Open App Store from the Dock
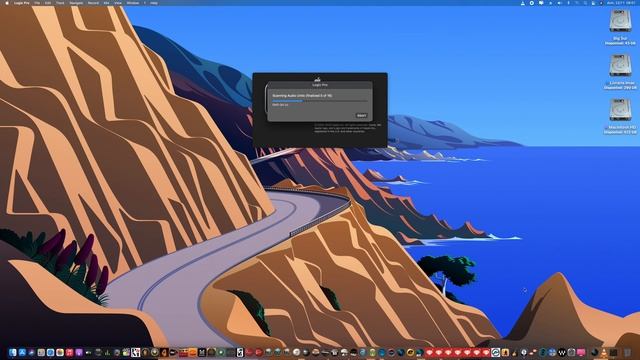The height and width of the screenshot is (360, 640). 22,352
